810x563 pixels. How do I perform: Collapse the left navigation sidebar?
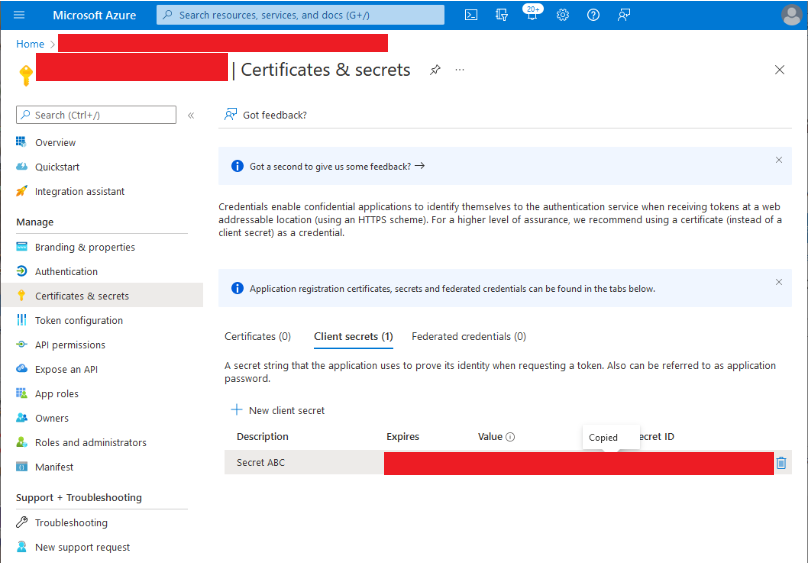pyautogui.click(x=191, y=115)
